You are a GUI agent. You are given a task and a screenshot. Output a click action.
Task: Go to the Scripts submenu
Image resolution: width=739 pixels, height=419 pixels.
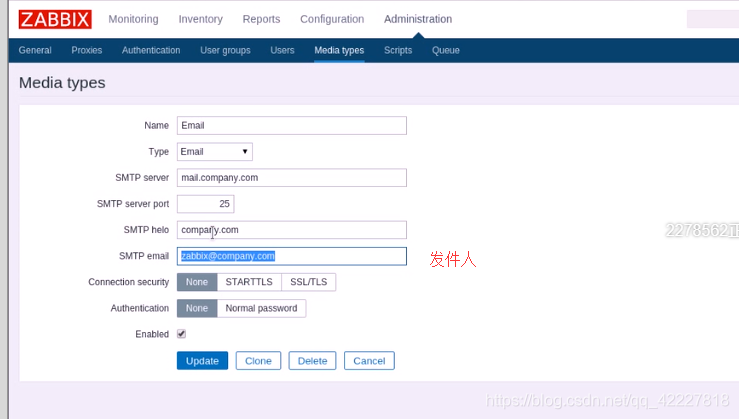tap(398, 50)
